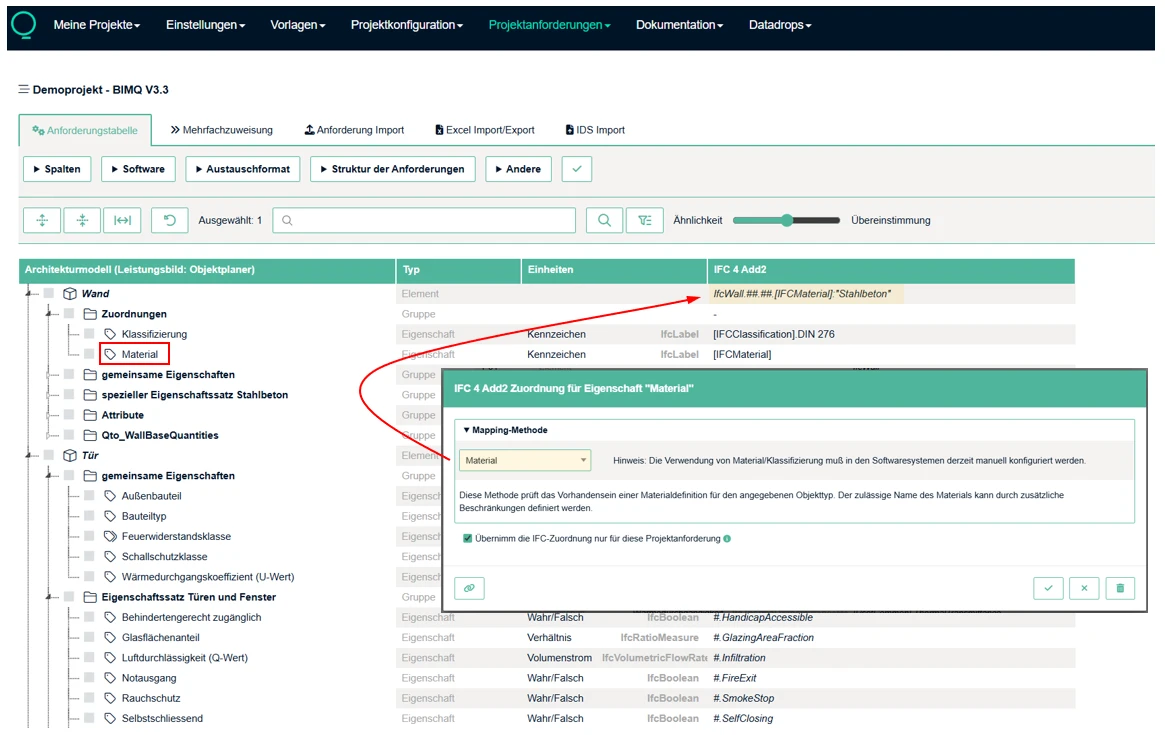Delete mapping with trash icon
Image resolution: width=1165 pixels, height=735 pixels.
tap(1120, 588)
